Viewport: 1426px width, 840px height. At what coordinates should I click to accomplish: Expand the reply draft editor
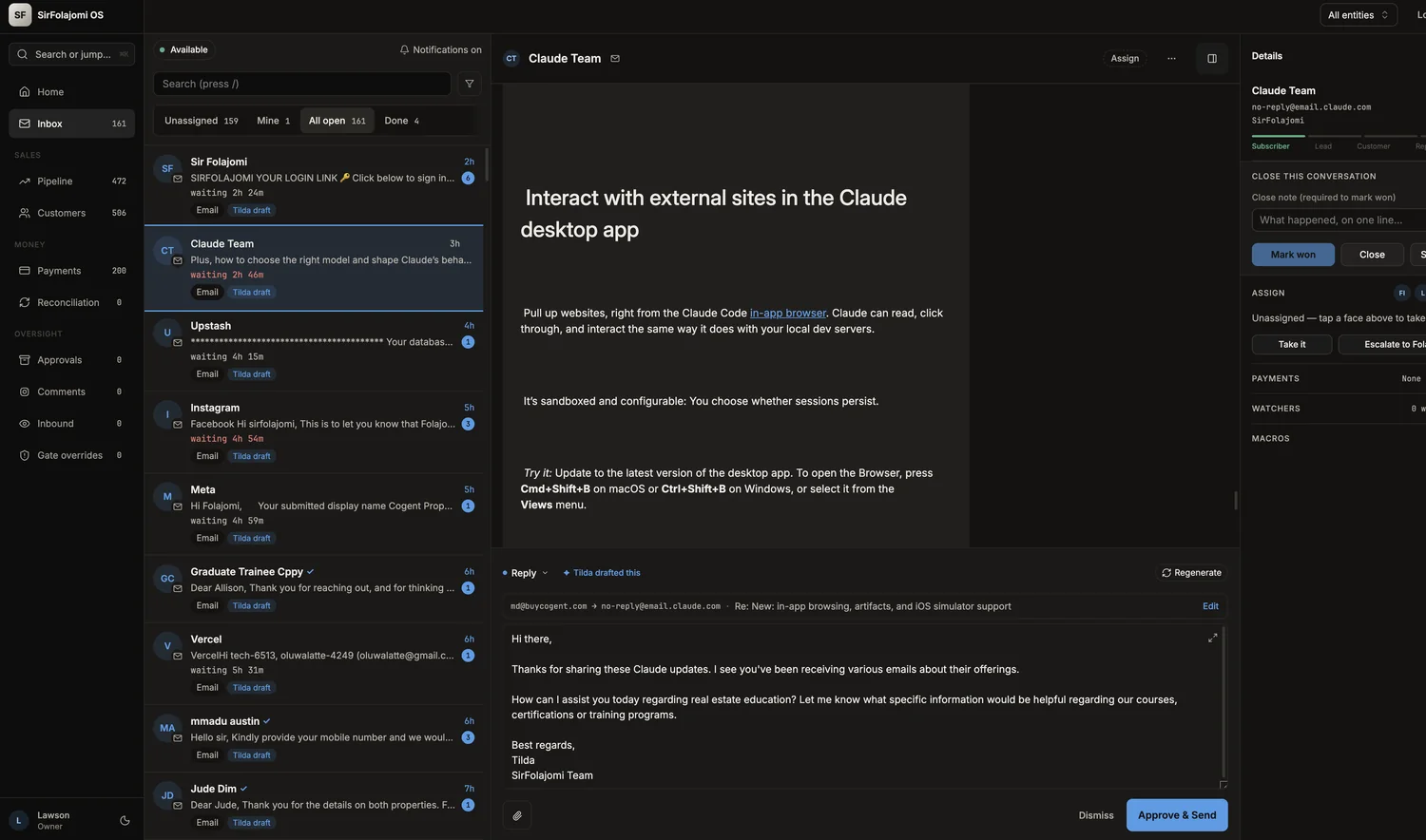tap(1212, 638)
